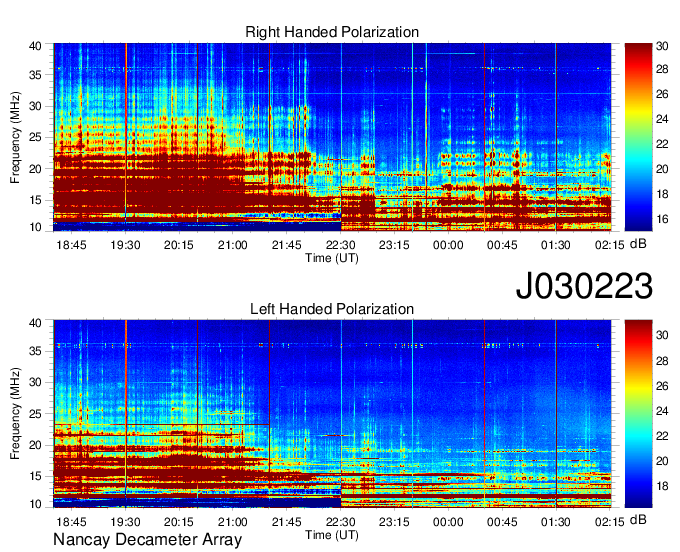
Task: Click the Left Handed Polarization color bar
Action: pyautogui.click(x=638, y=414)
